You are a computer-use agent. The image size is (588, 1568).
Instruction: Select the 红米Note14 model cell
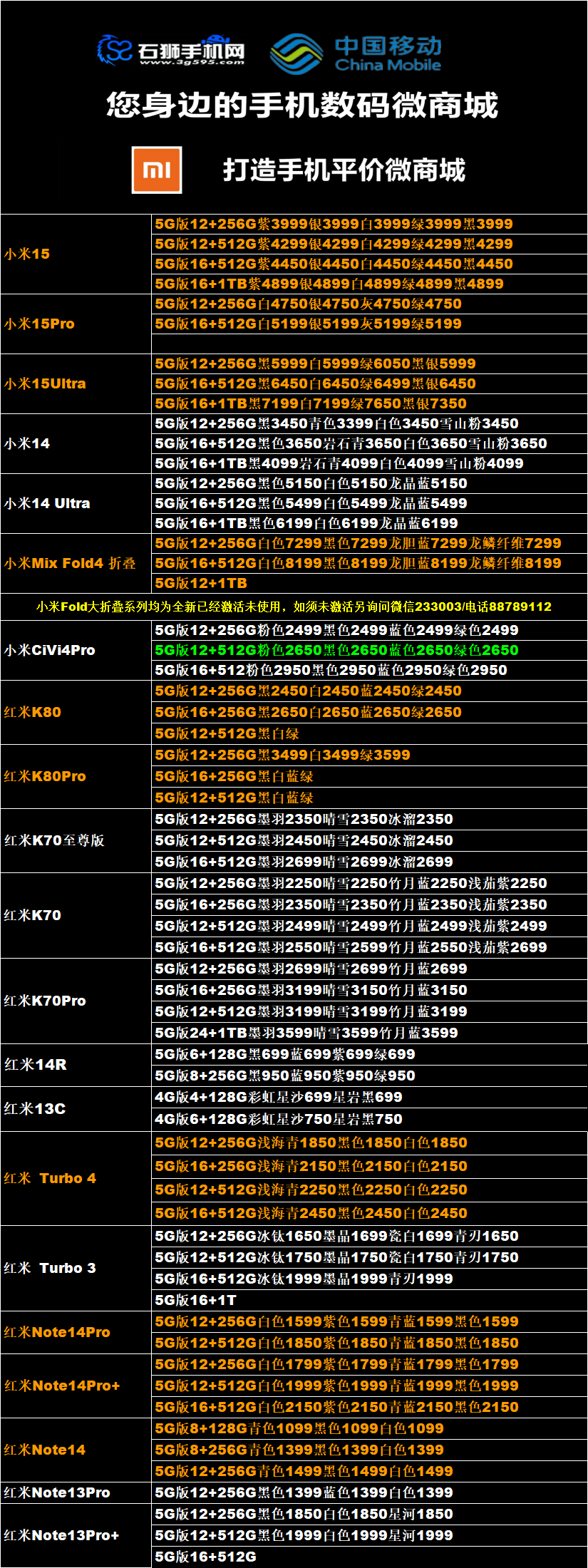(76, 1450)
